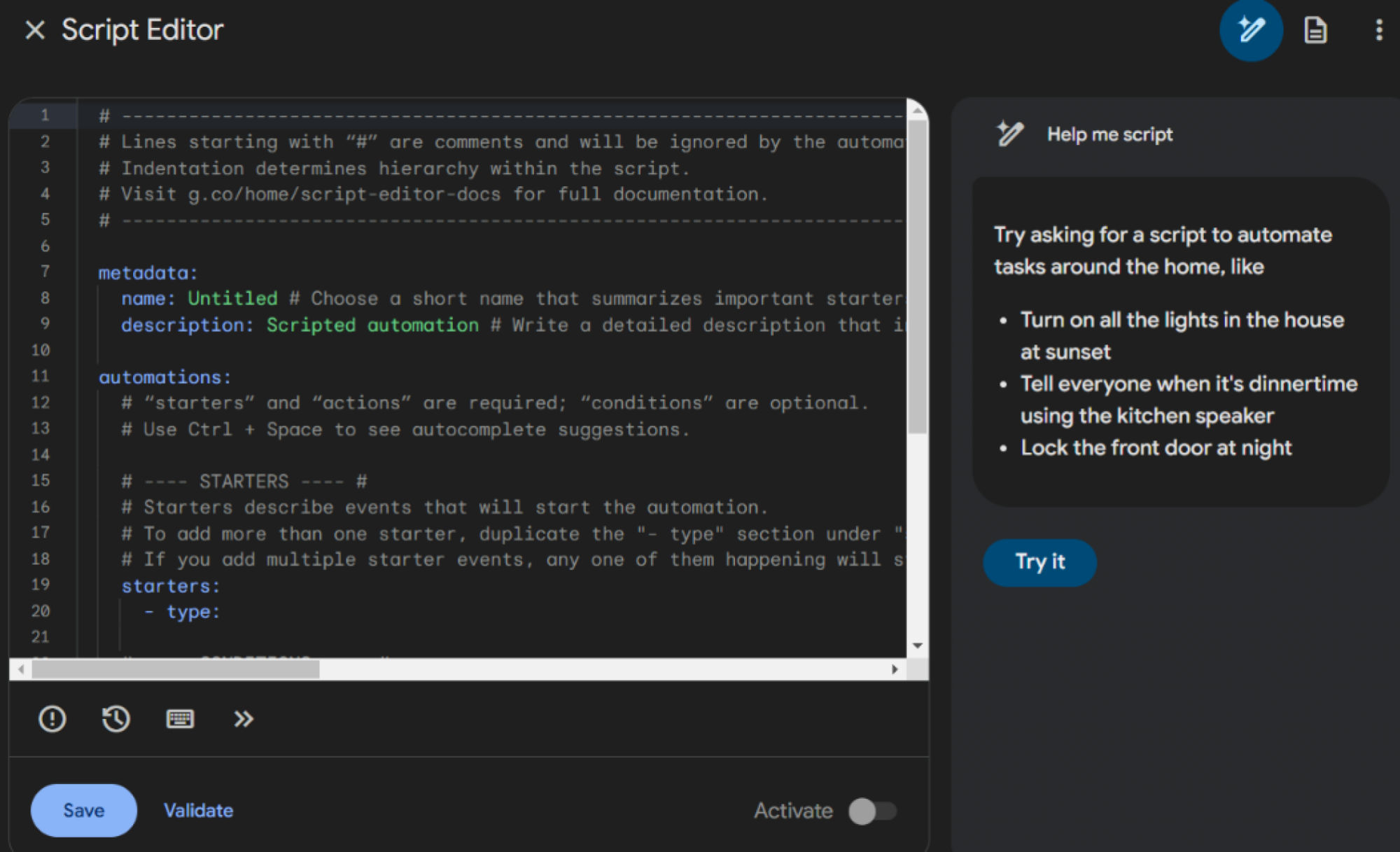The height and width of the screenshot is (852, 1400).
Task: Open the three-dot overflow menu
Action: click(1378, 30)
